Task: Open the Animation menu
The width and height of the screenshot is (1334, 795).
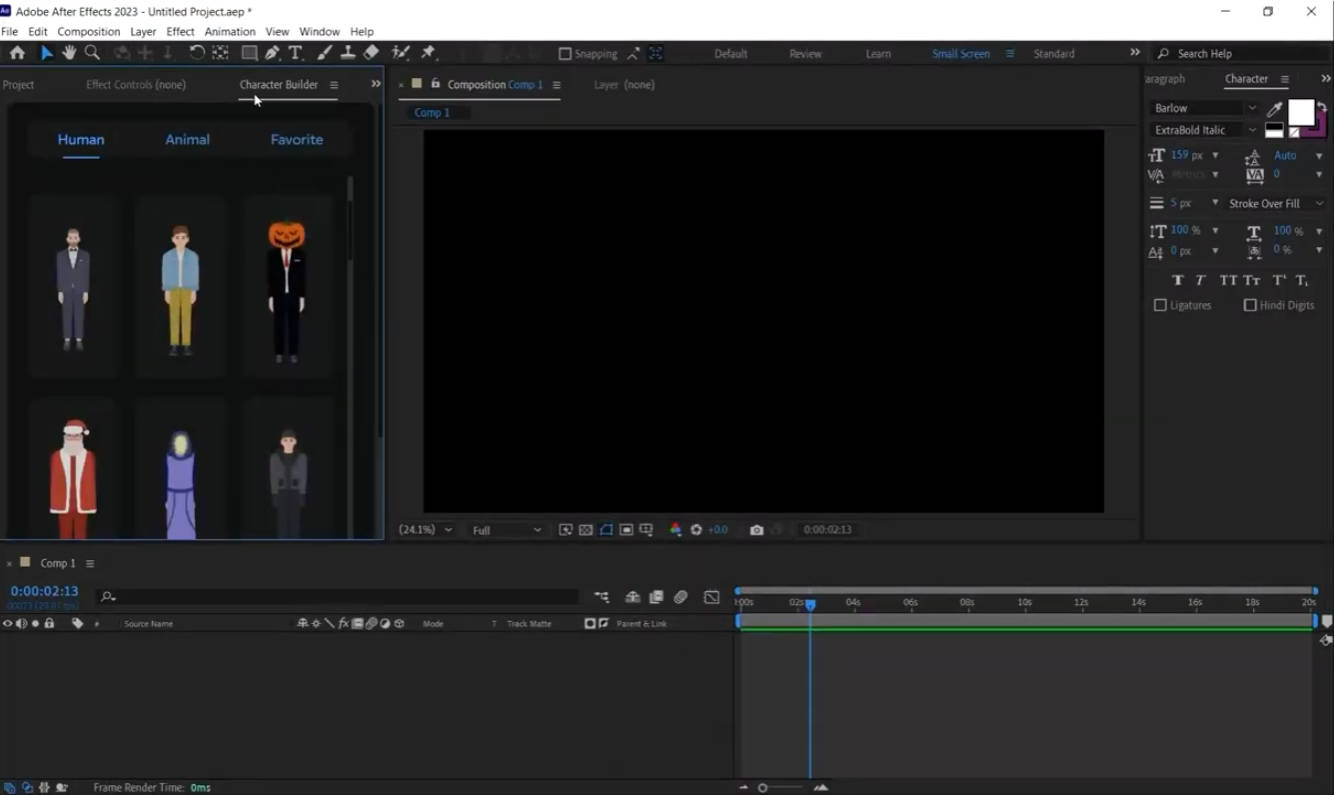Action: (230, 31)
